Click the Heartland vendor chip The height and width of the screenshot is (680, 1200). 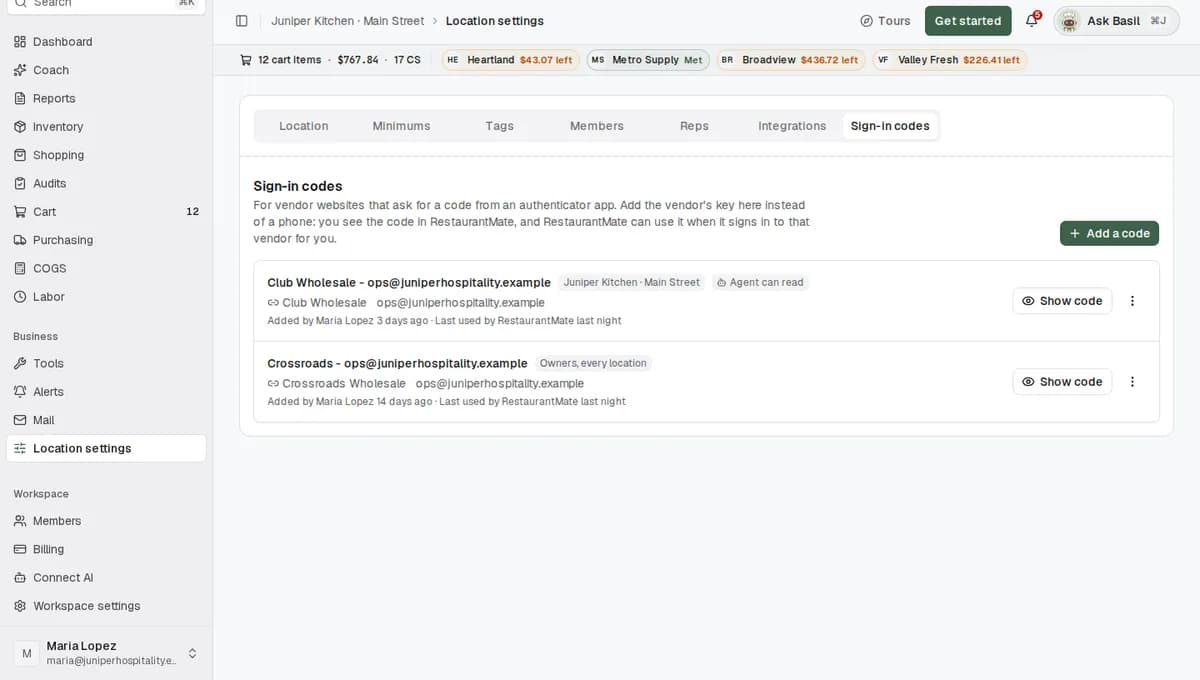(510, 60)
